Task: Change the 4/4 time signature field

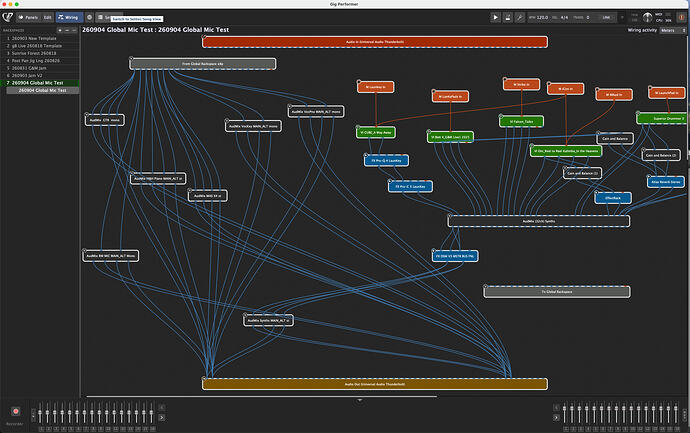Action: point(564,18)
